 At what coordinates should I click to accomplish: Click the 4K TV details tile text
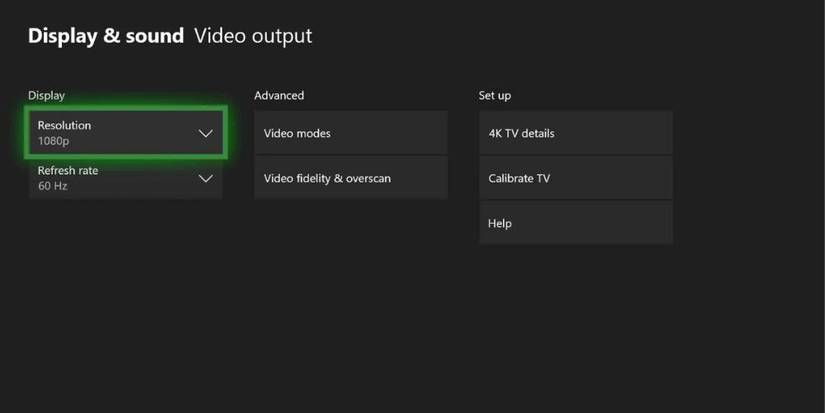521,133
